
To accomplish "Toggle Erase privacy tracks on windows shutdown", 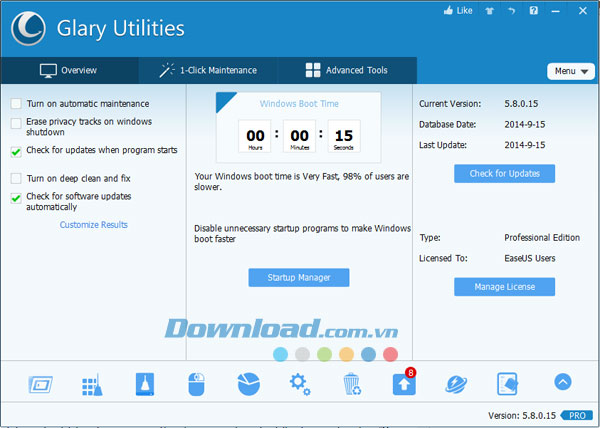I will tap(16, 123).
